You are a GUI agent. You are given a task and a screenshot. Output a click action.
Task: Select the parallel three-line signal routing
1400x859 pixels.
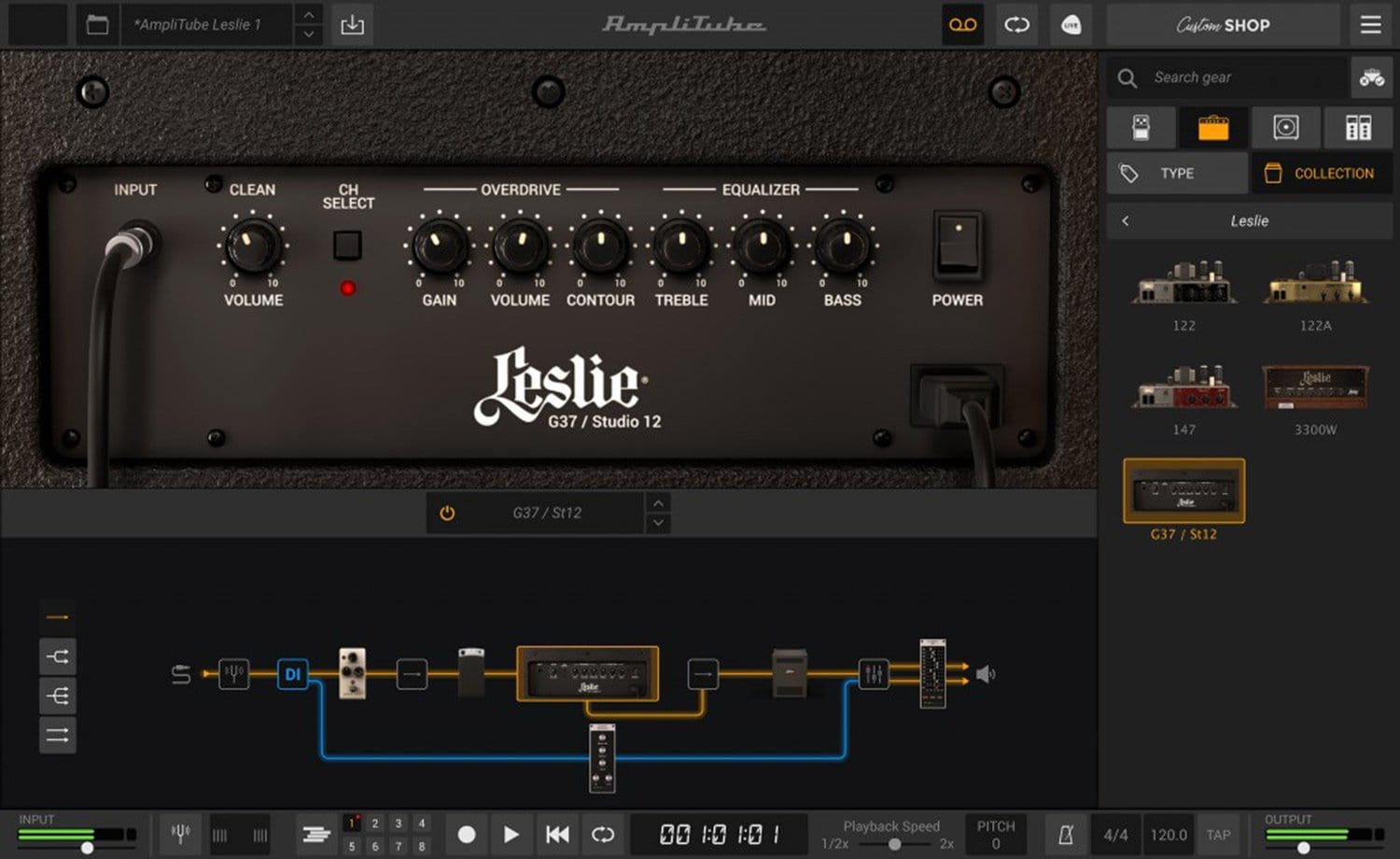point(57,736)
